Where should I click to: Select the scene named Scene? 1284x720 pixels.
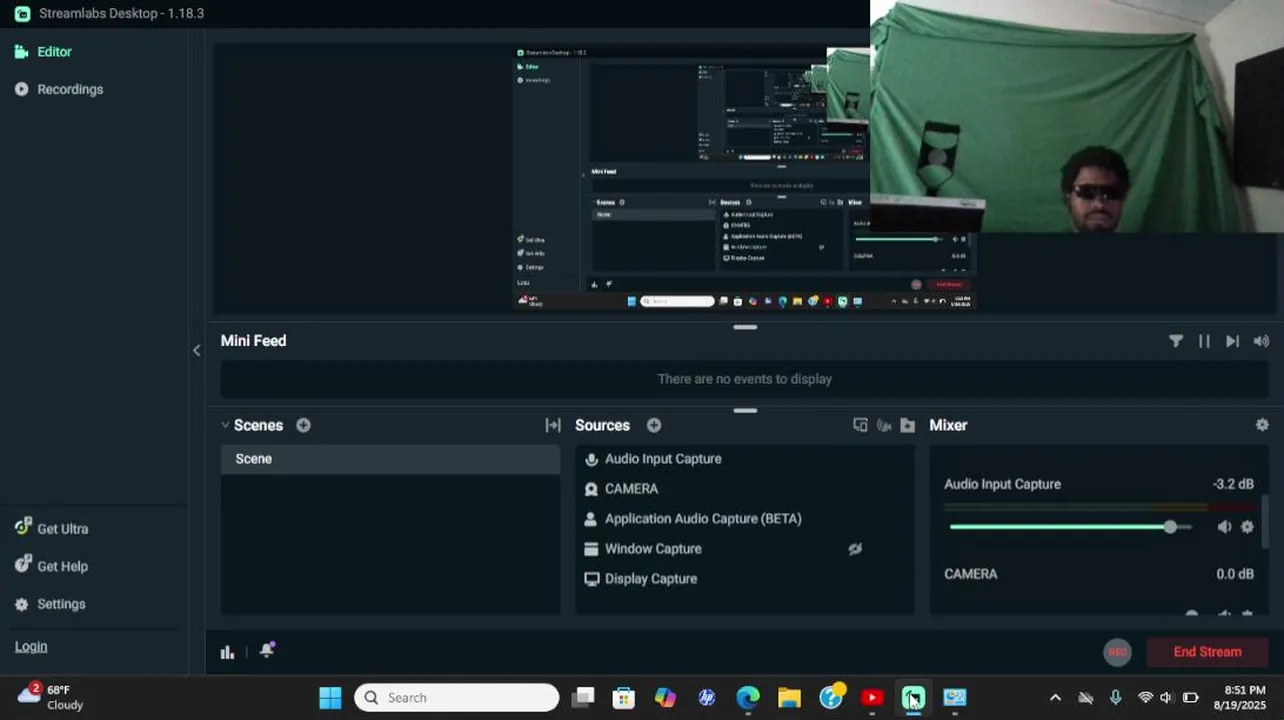click(390, 459)
